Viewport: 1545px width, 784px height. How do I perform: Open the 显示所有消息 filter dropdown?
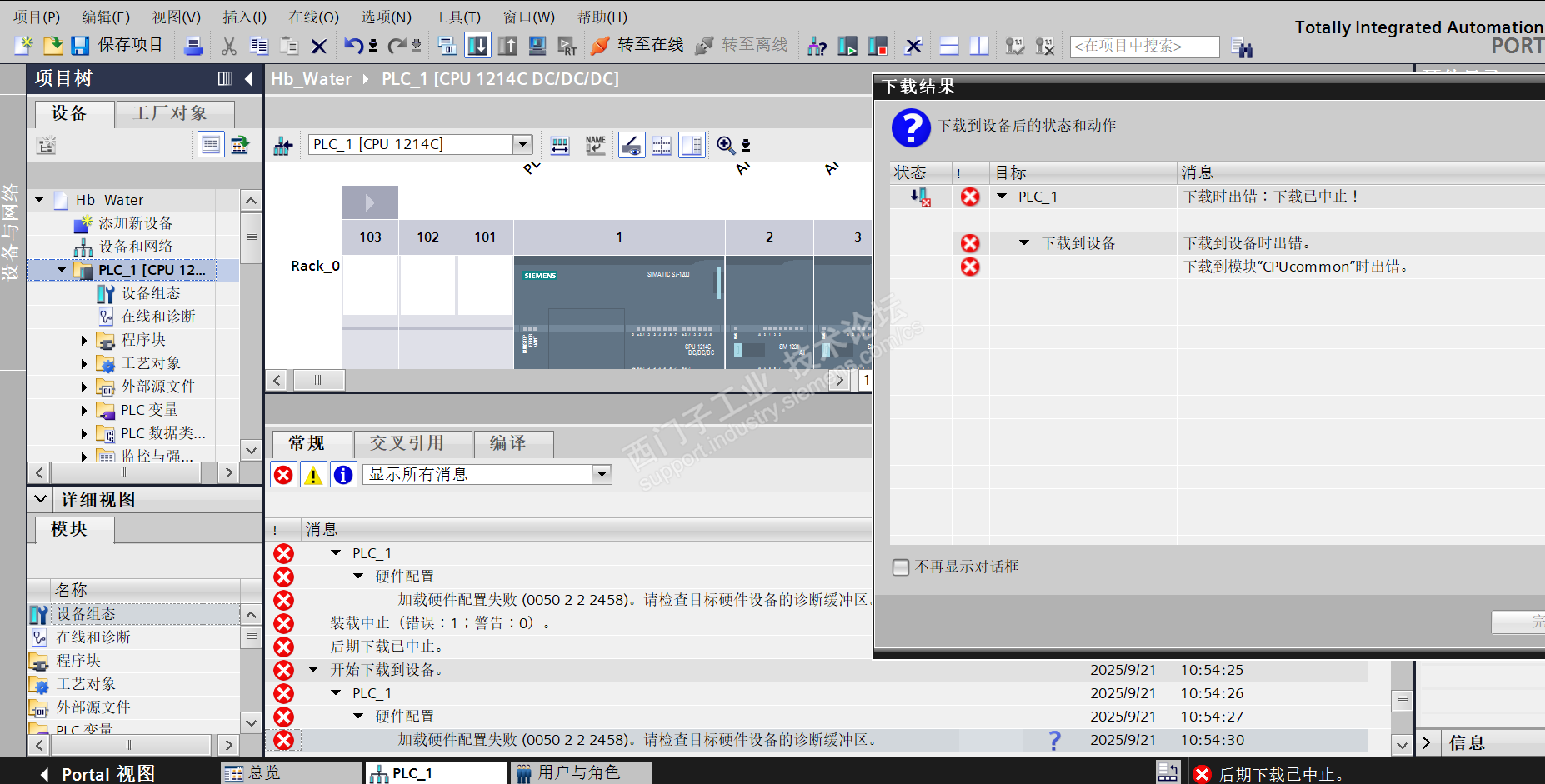click(x=602, y=474)
